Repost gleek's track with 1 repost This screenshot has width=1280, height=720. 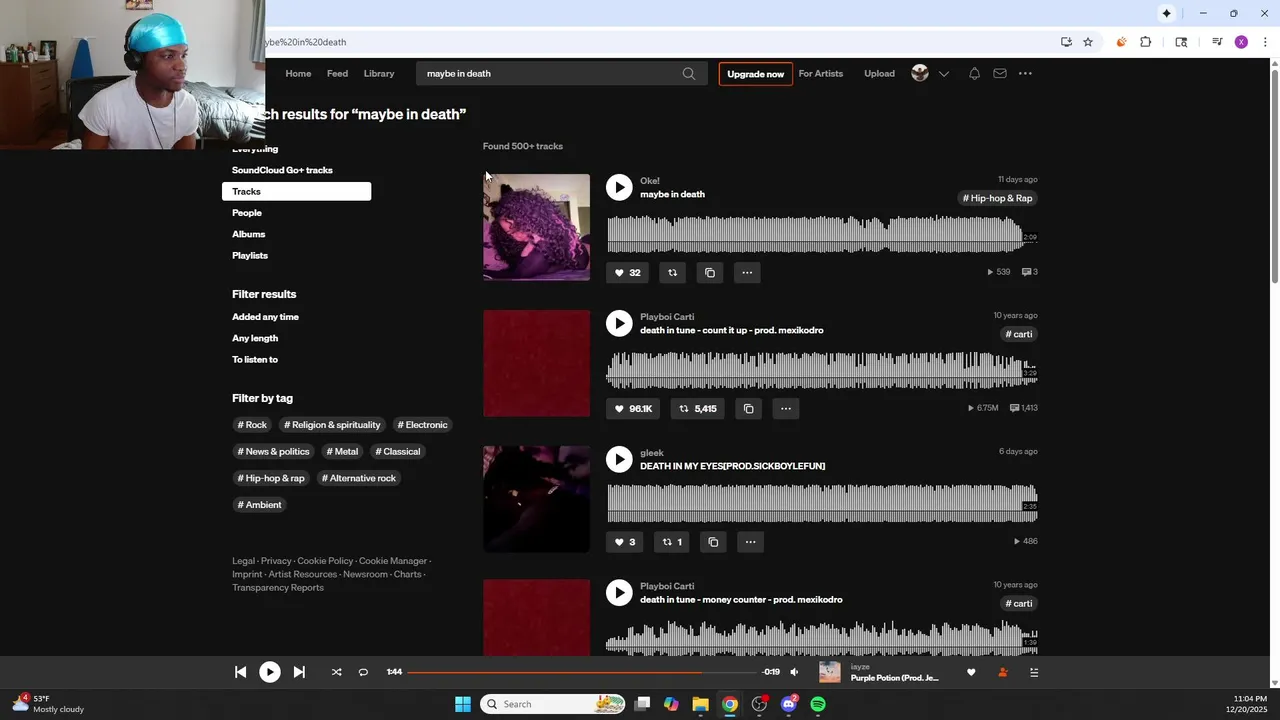point(671,542)
